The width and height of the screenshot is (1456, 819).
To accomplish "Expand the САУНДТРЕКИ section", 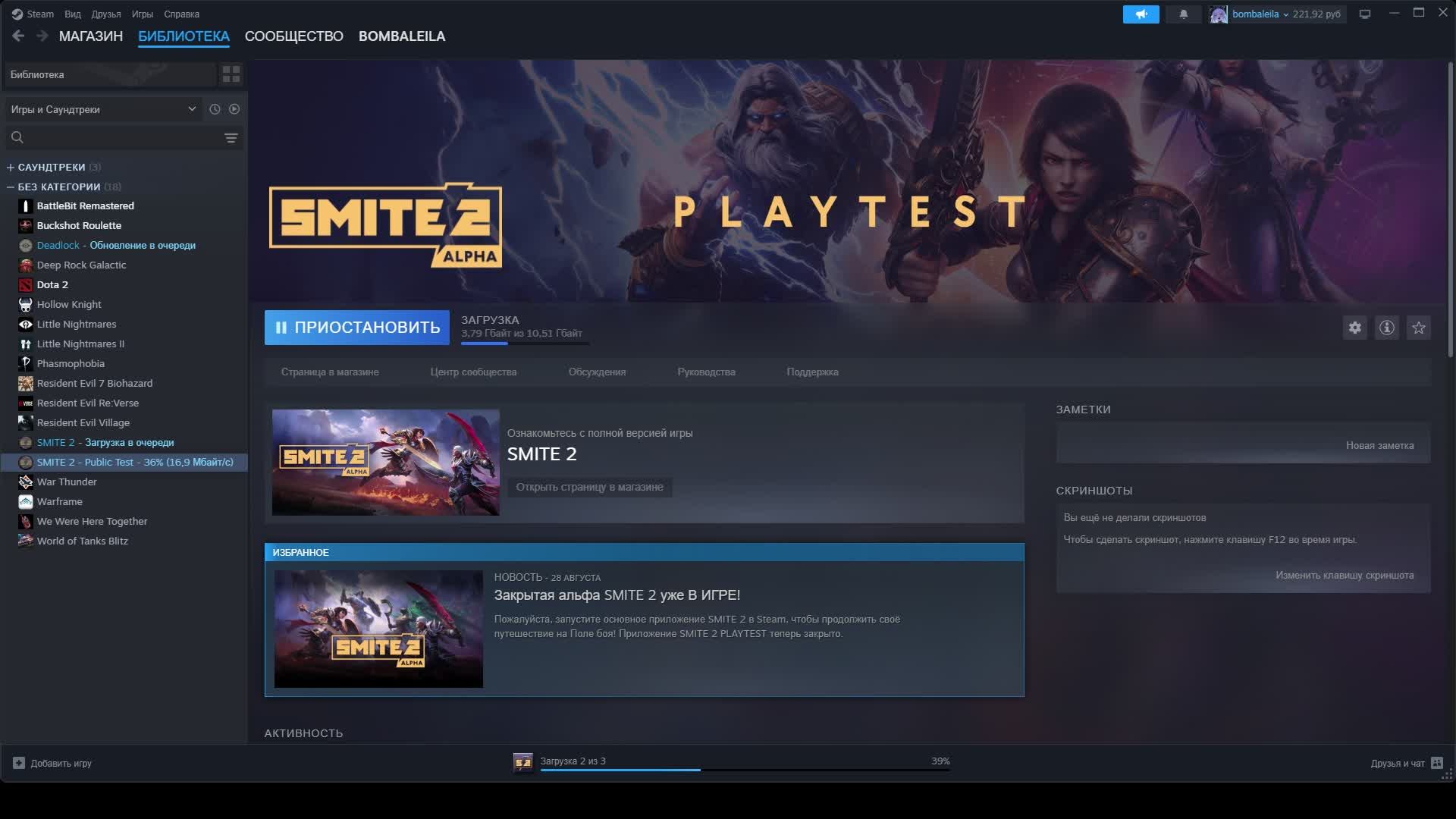I will pos(9,167).
